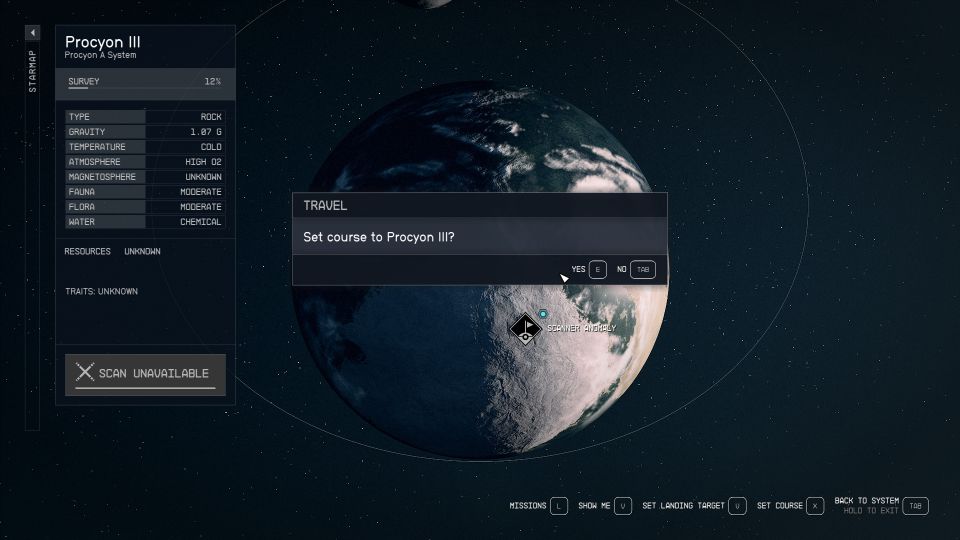Image resolution: width=960 pixels, height=540 pixels.
Task: Collapse the Starmap panel with the arrow icon
Action: 32,32
